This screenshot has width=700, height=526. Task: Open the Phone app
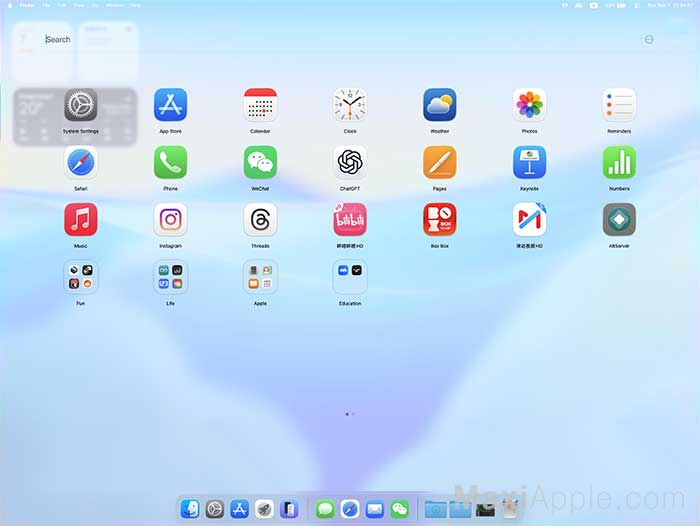point(170,162)
